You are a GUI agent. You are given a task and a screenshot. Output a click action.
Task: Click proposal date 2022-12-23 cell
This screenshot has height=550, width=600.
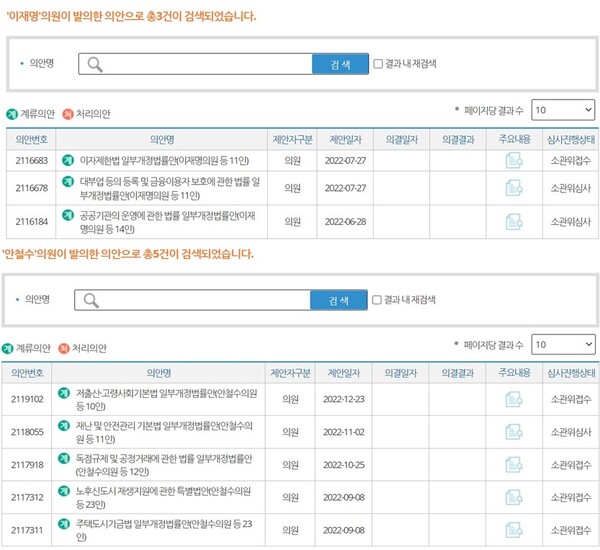click(344, 400)
